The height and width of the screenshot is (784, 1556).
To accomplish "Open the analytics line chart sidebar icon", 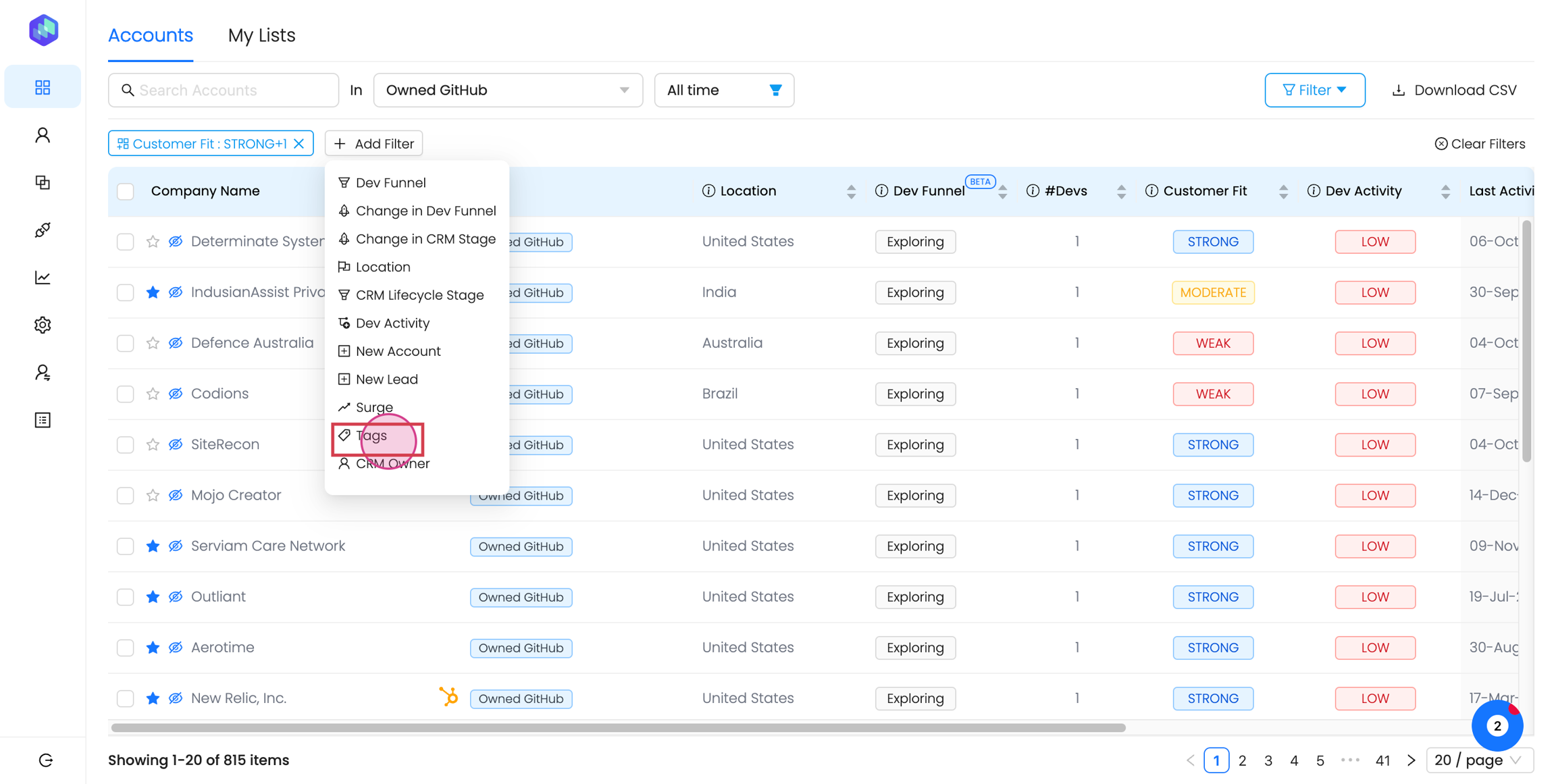I will click(x=43, y=278).
